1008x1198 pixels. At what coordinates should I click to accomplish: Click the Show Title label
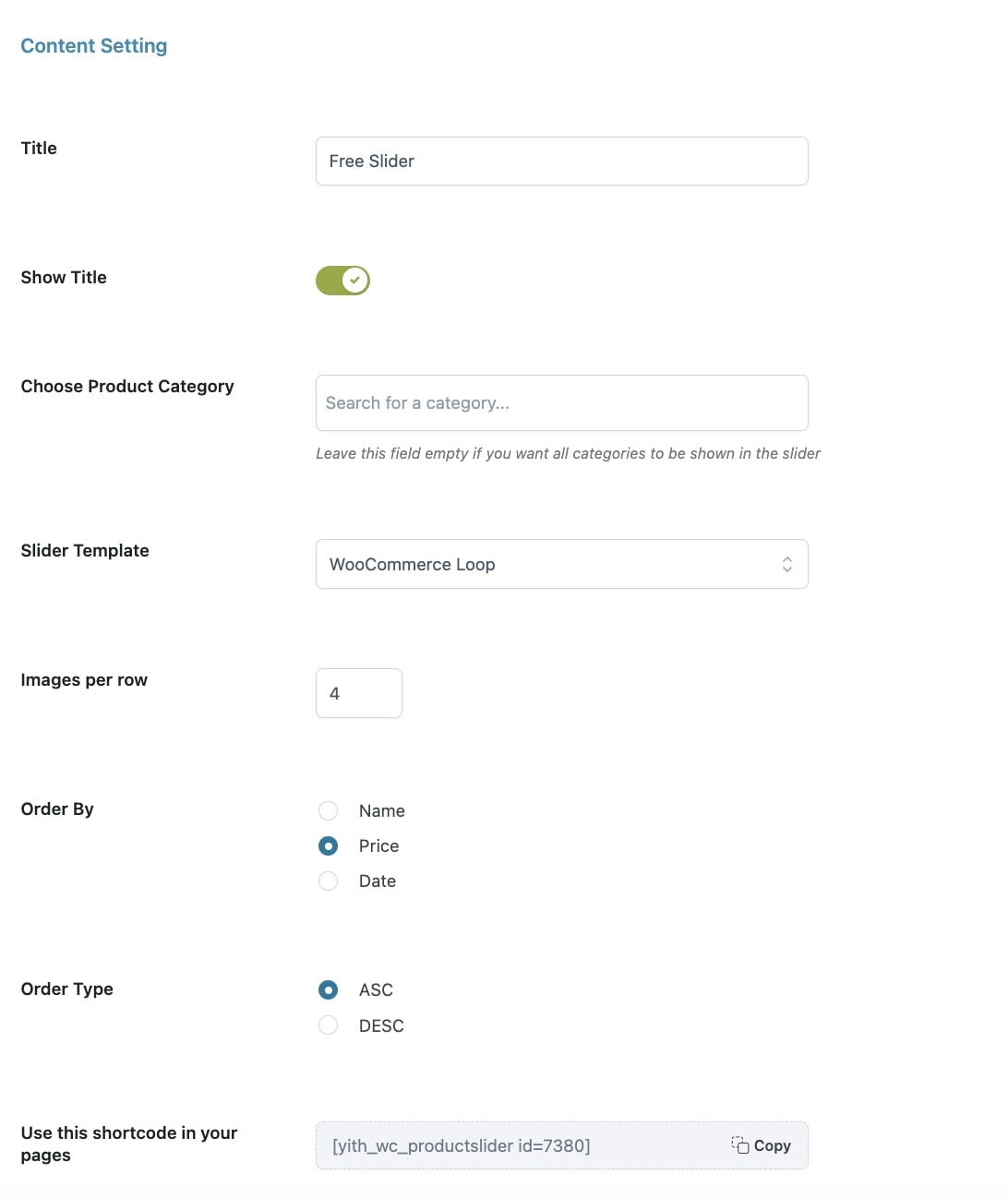64,277
